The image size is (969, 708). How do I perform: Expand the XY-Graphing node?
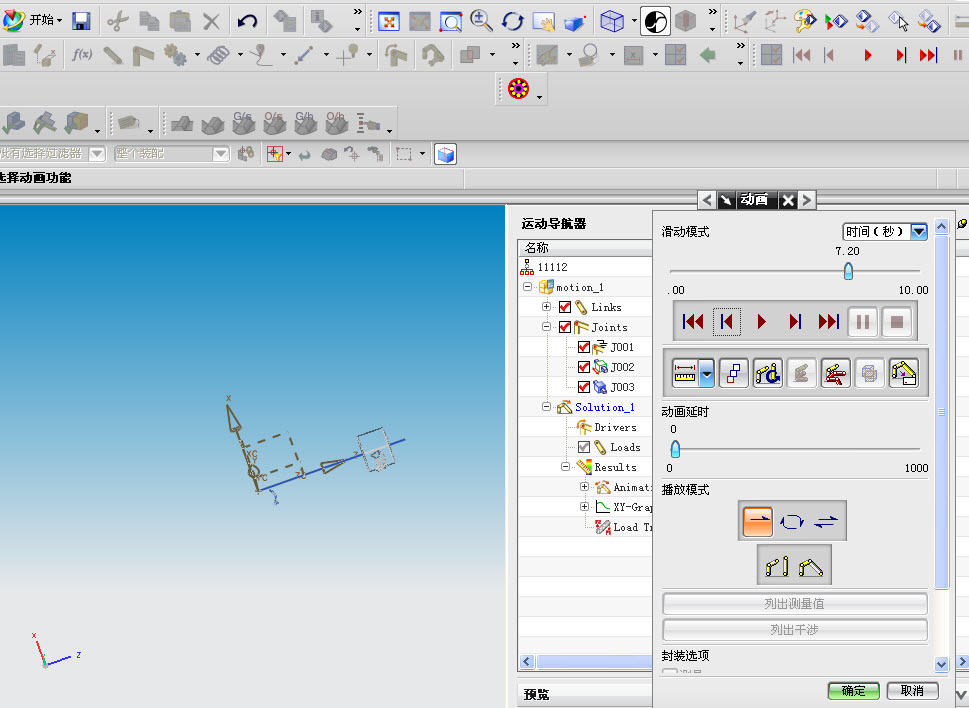point(584,507)
